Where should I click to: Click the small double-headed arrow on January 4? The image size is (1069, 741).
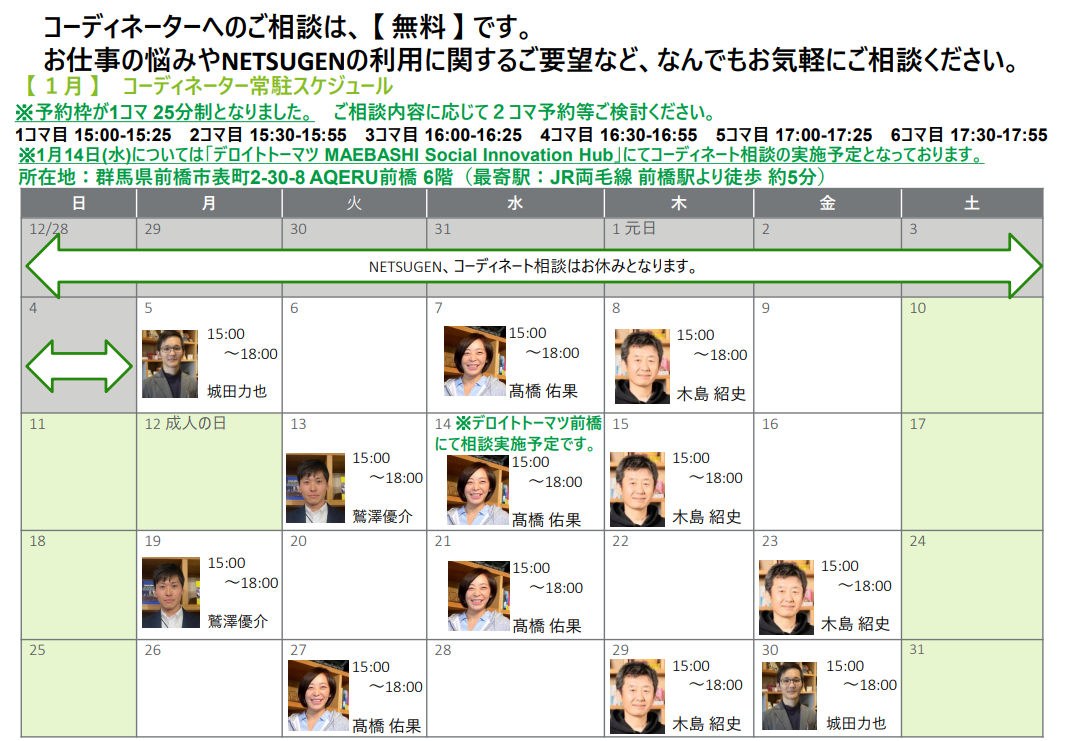click(78, 366)
